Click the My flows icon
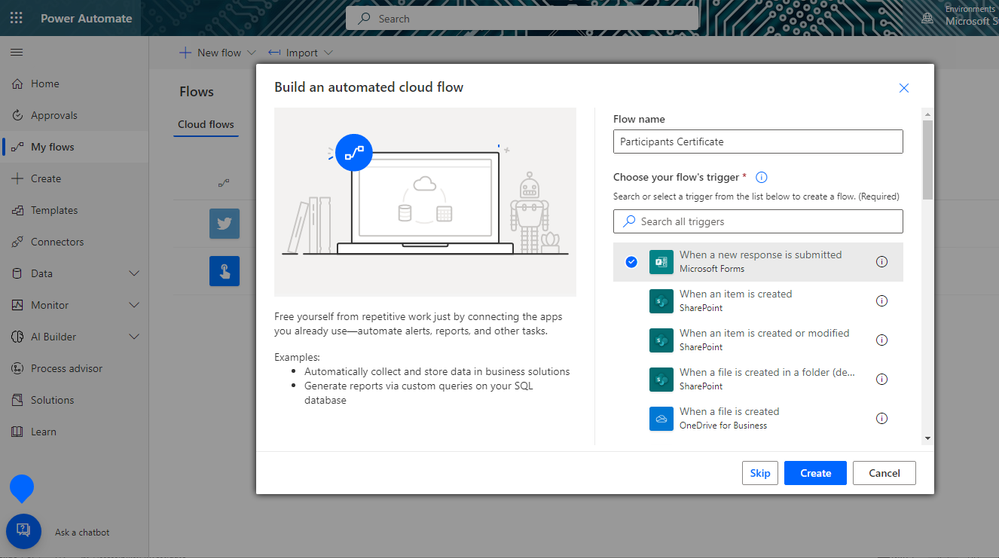The width and height of the screenshot is (999, 558). pyautogui.click(x=17, y=147)
